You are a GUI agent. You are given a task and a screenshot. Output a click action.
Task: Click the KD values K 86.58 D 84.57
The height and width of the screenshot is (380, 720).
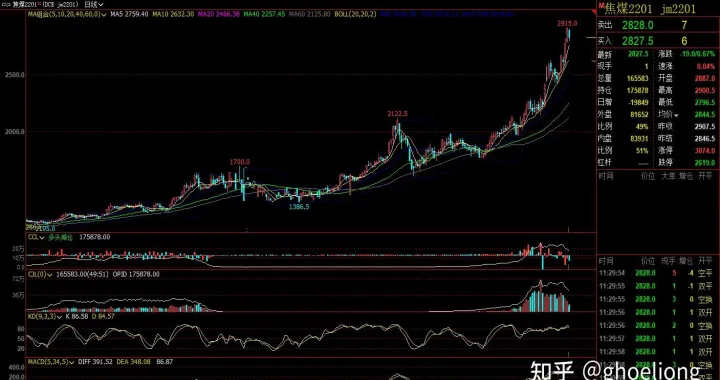90,317
